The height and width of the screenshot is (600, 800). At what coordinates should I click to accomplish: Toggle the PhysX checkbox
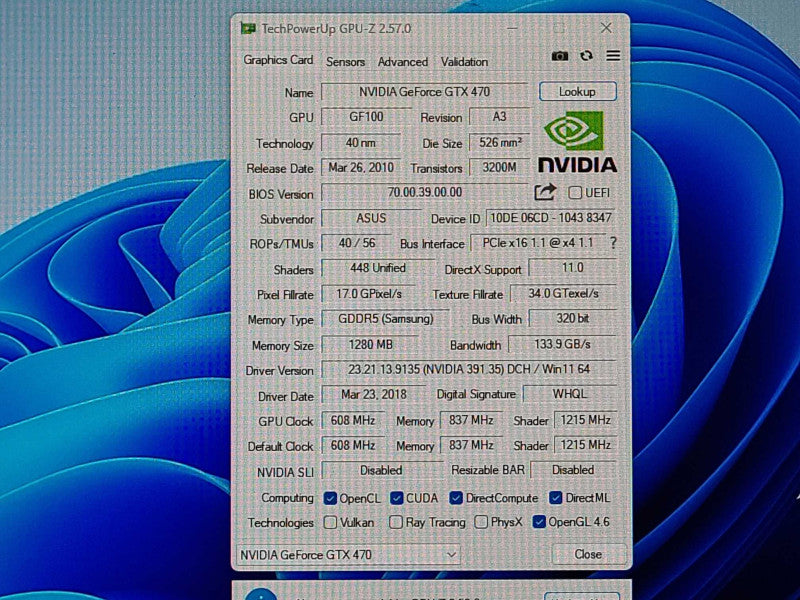click(481, 522)
